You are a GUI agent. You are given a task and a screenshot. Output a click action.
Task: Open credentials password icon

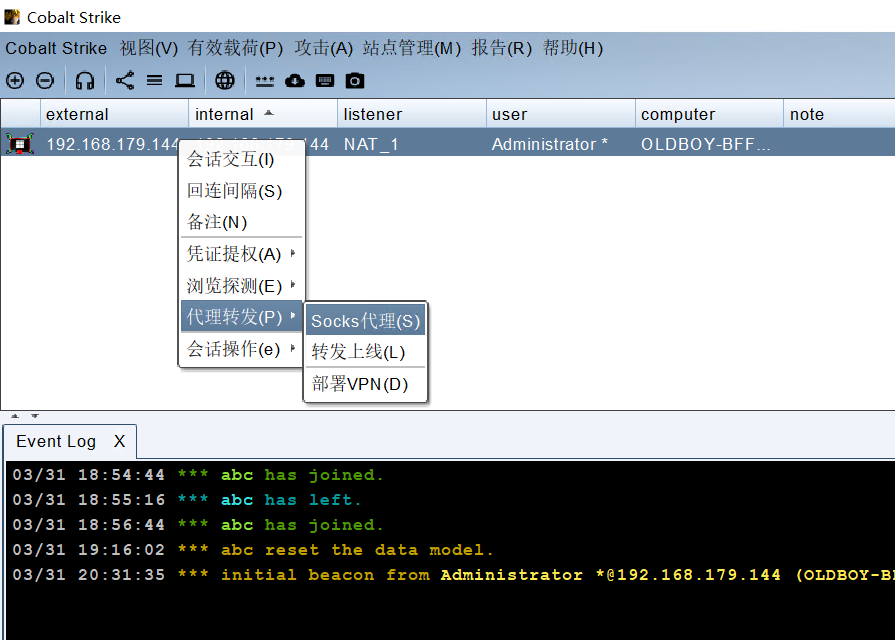(x=264, y=81)
